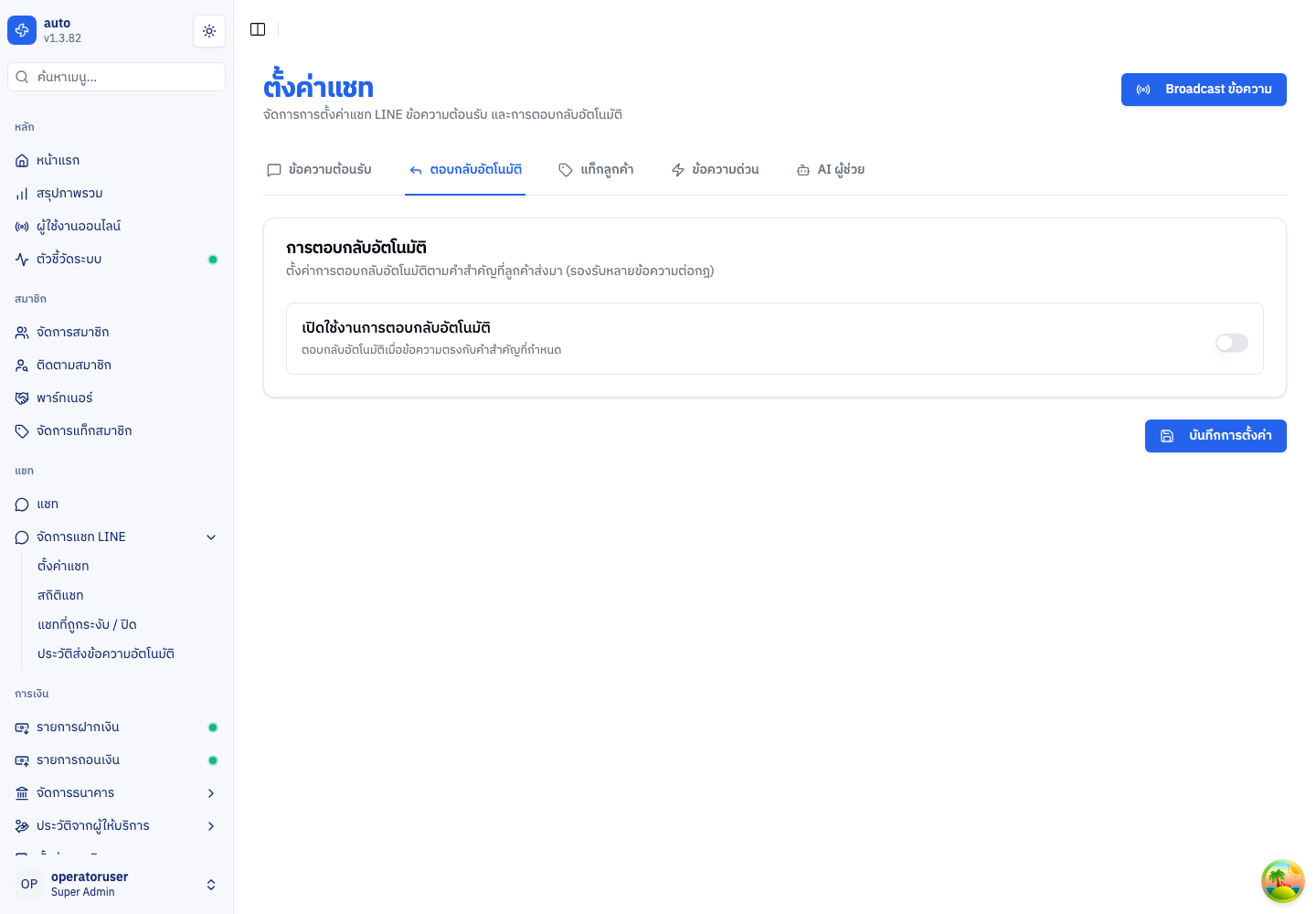The height and width of the screenshot is (914, 1316).
Task: Click the ข้อความต้อนรับ message square icon
Action: click(x=273, y=170)
